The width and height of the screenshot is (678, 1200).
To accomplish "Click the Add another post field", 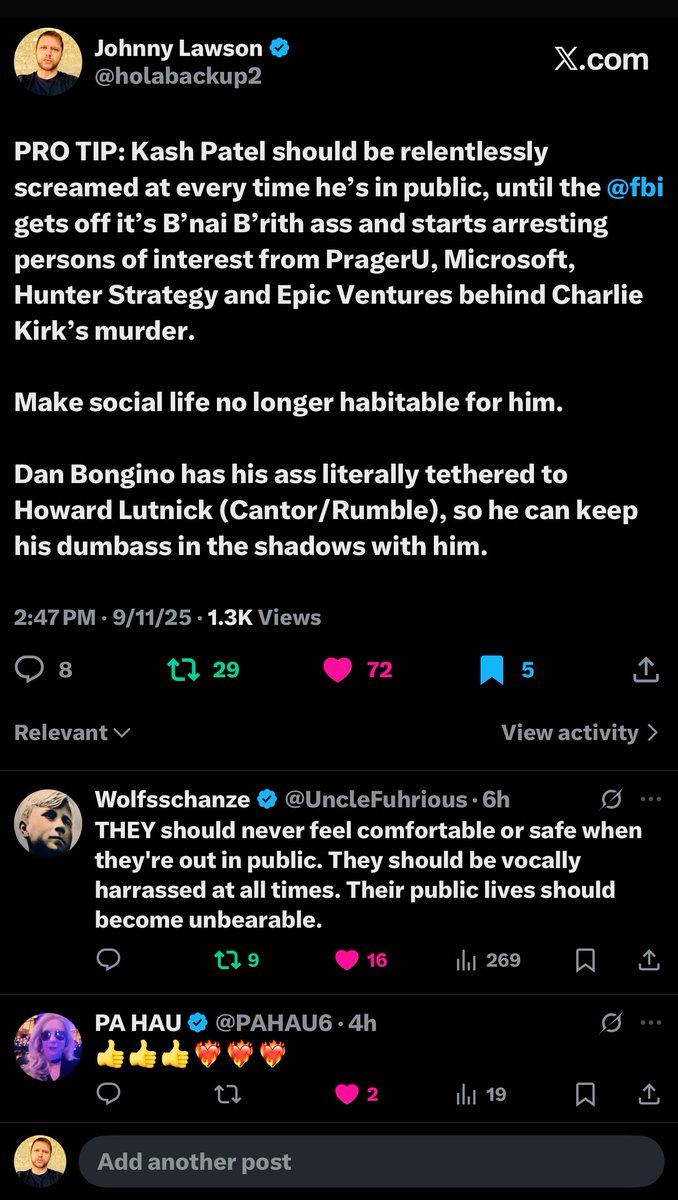I will [x=371, y=1162].
